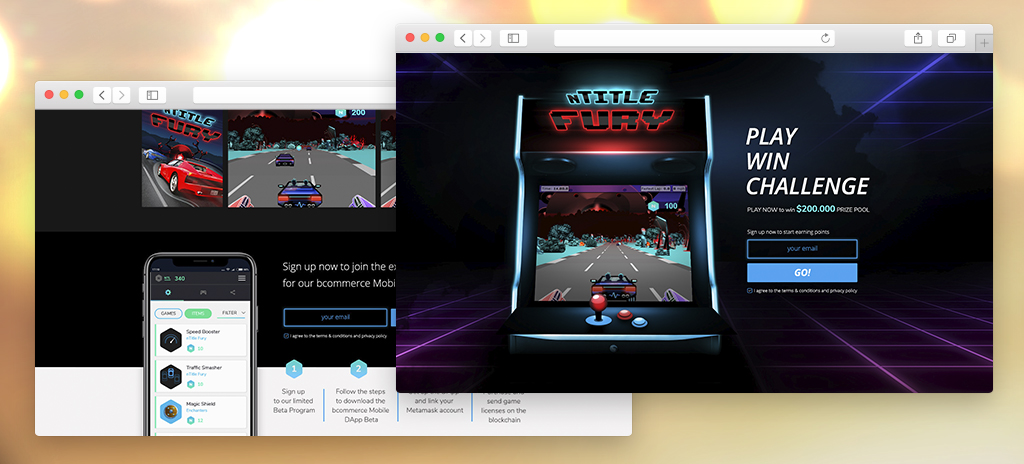Expand the FILTER dropdown in phone app
Viewport: 1024px width, 464px height.
click(231, 313)
